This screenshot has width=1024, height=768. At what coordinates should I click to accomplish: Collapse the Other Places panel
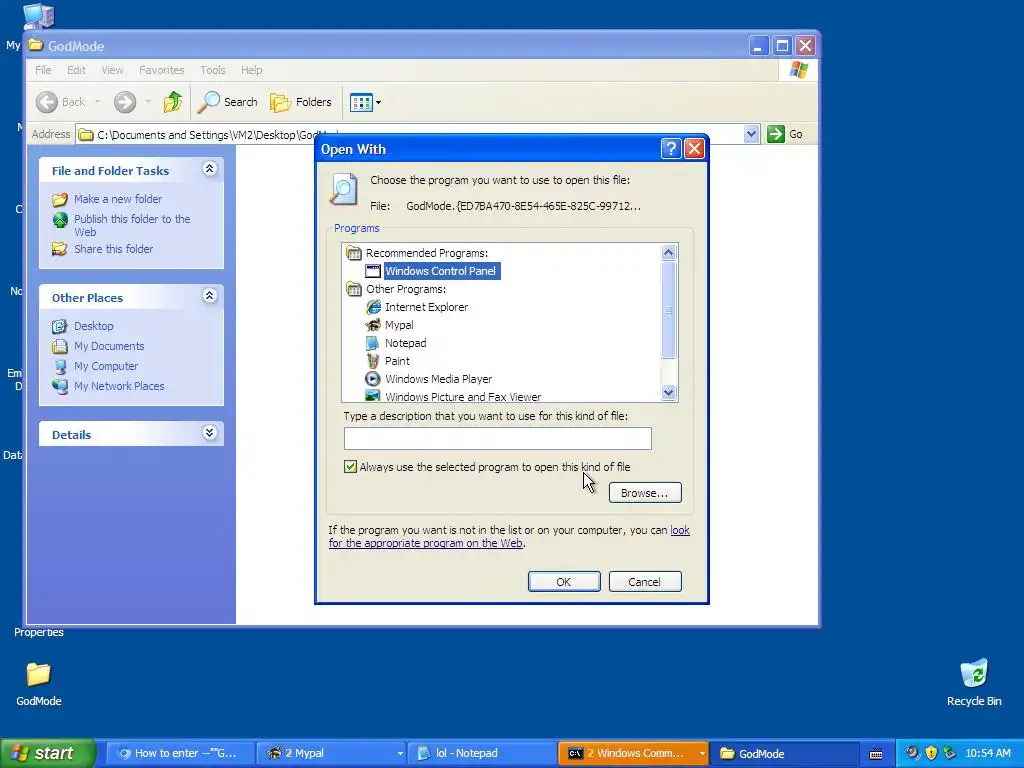pos(210,296)
